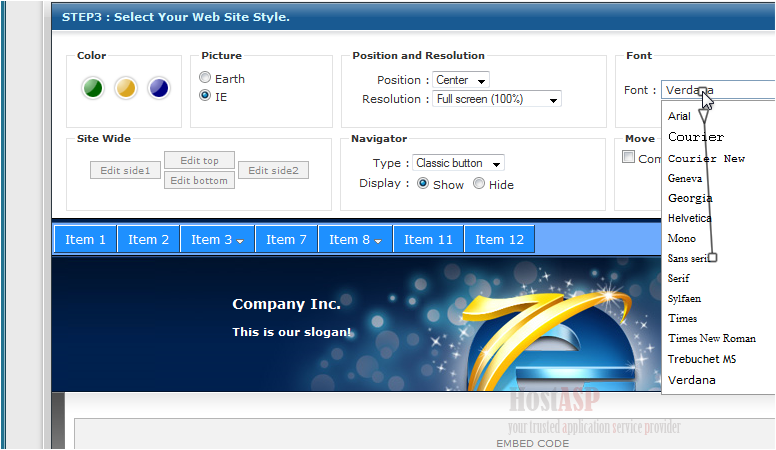Pick Courier New from the font list

[x=706, y=158]
